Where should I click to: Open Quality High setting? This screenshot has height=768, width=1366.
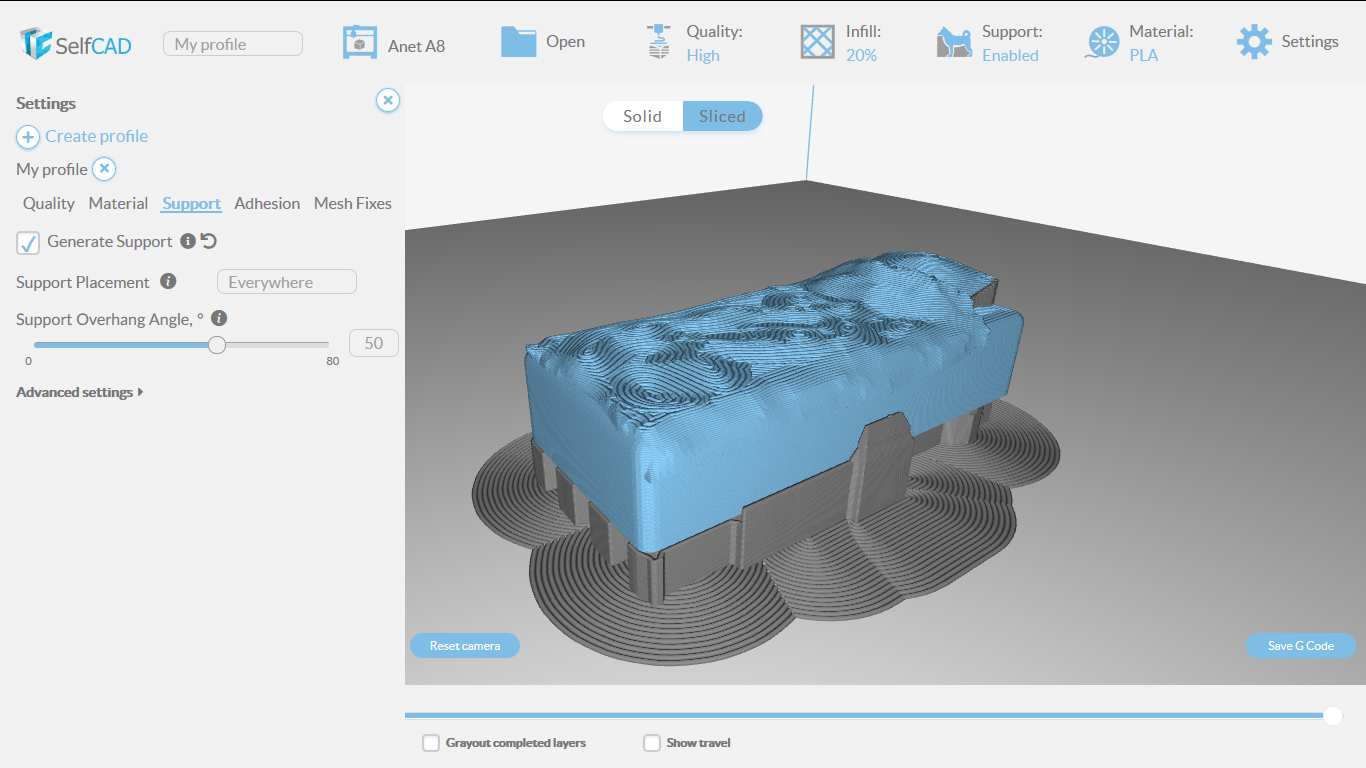coord(714,43)
